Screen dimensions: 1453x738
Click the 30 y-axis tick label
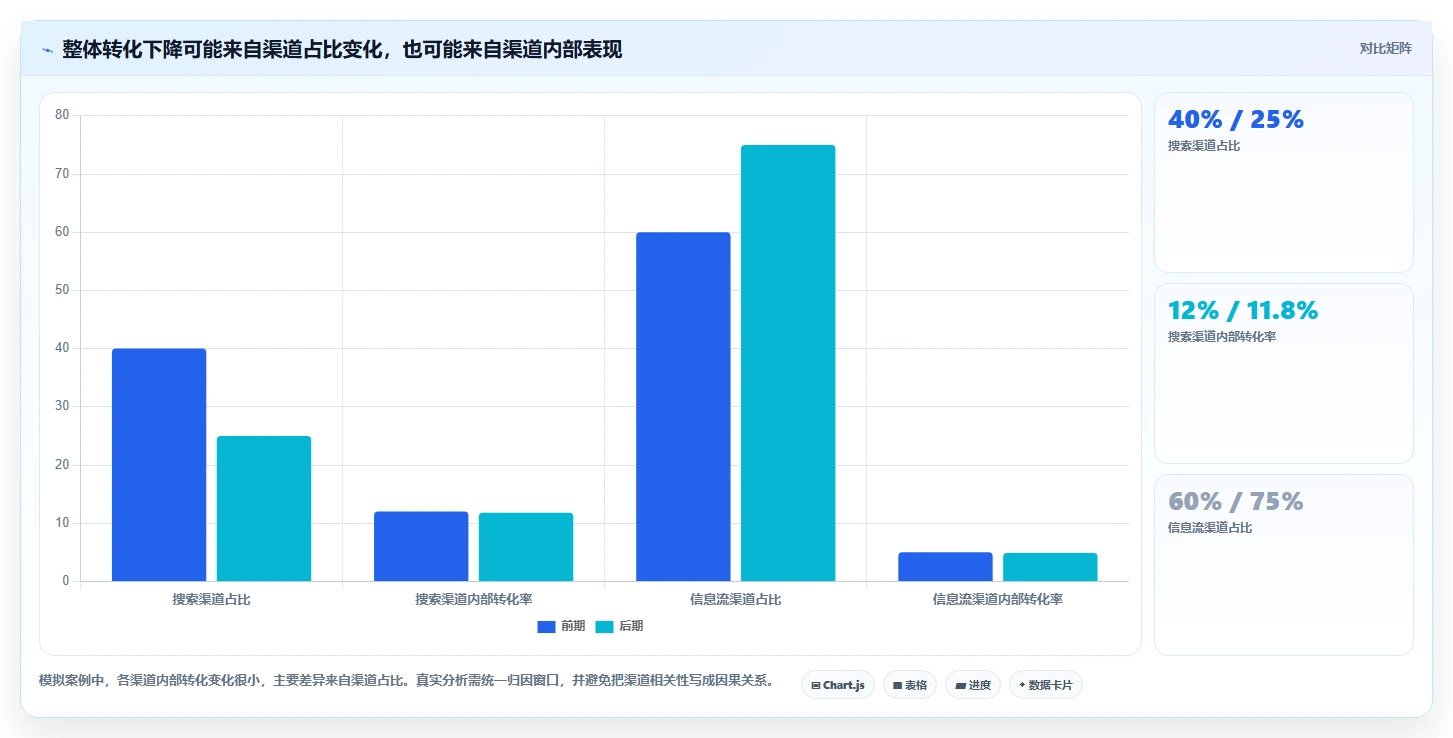point(62,407)
